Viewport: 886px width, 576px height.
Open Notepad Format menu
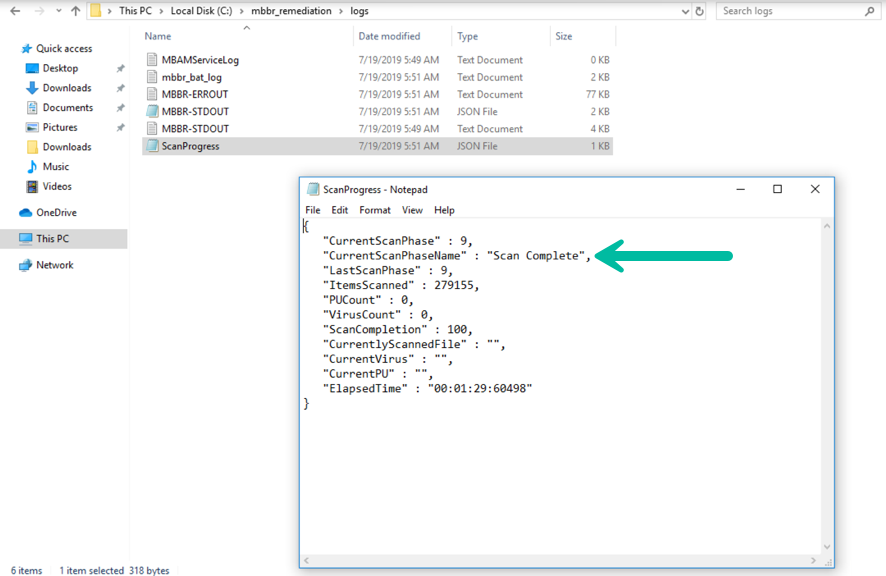[375, 210]
